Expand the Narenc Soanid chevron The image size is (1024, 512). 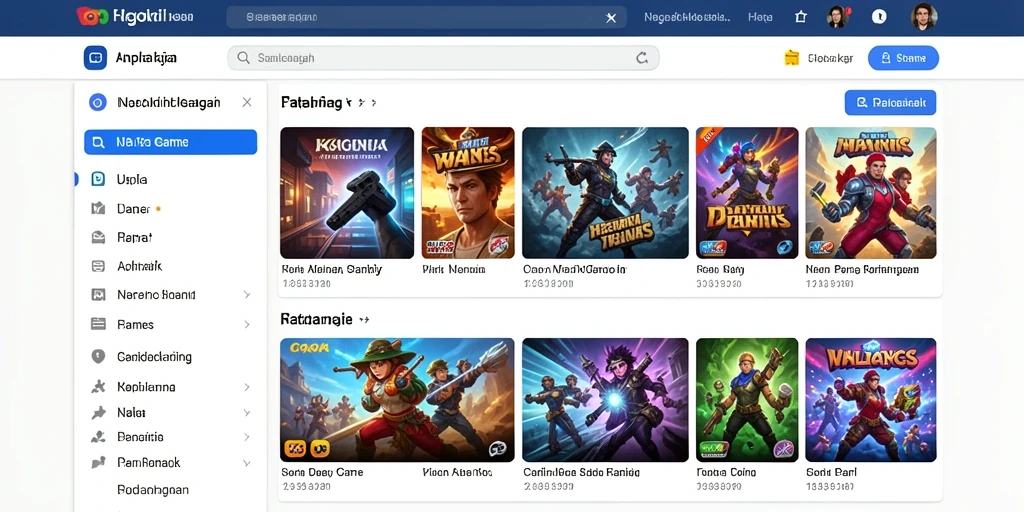coord(247,295)
